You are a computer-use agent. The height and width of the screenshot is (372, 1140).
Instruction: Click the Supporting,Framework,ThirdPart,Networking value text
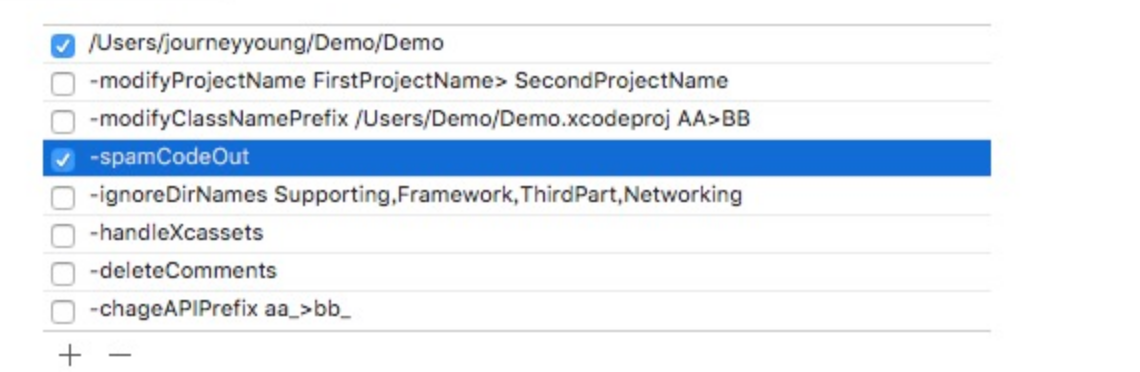[x=508, y=195]
